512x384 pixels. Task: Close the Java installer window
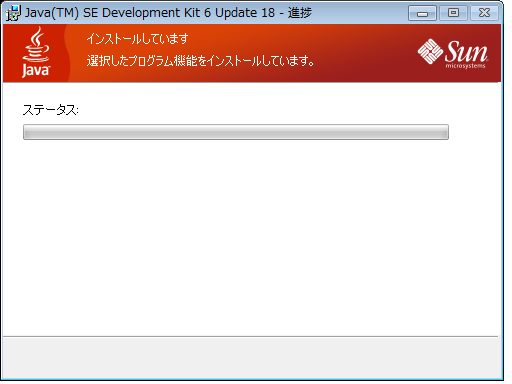(x=484, y=13)
